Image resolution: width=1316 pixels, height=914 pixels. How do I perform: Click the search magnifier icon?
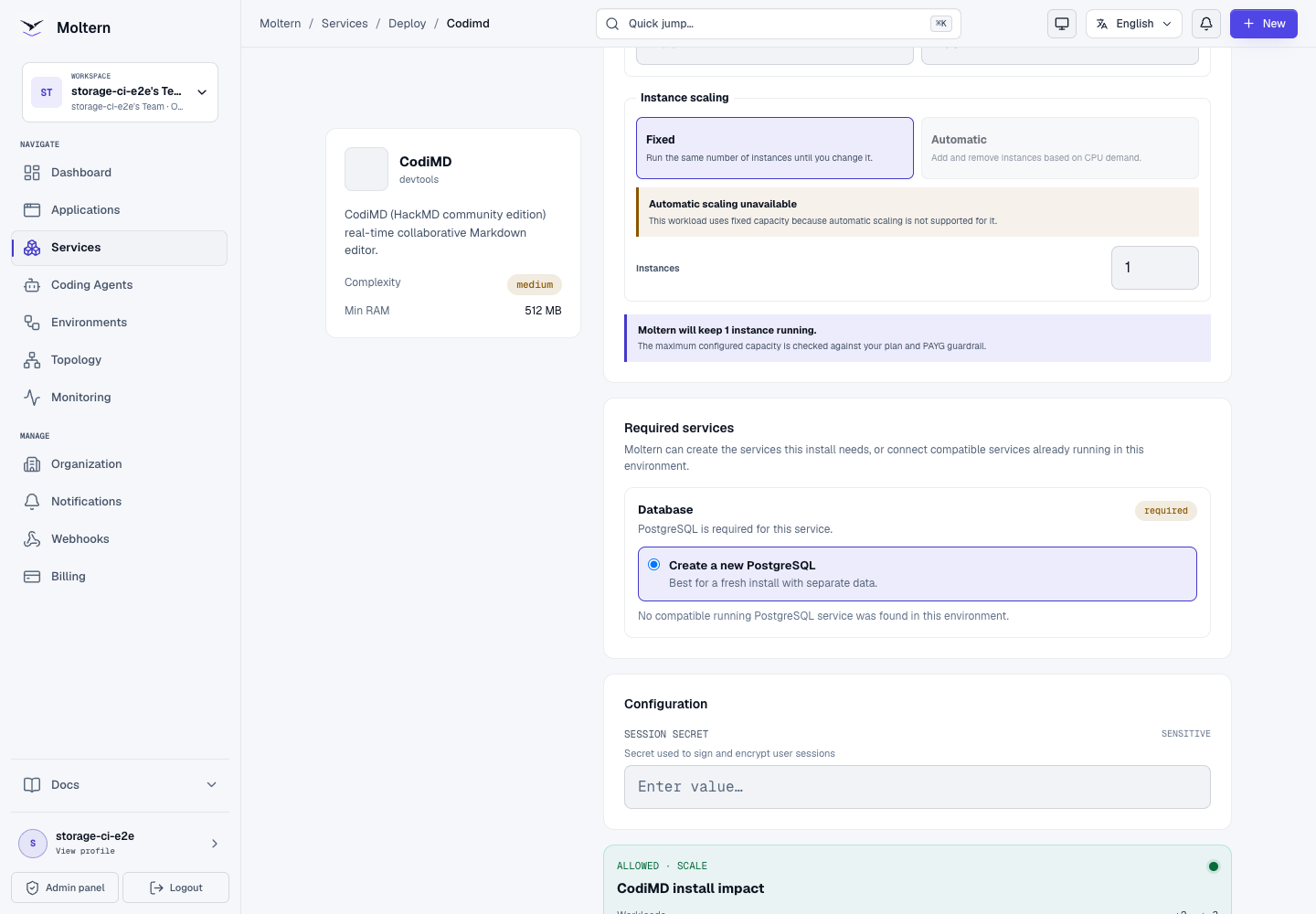coord(612,24)
